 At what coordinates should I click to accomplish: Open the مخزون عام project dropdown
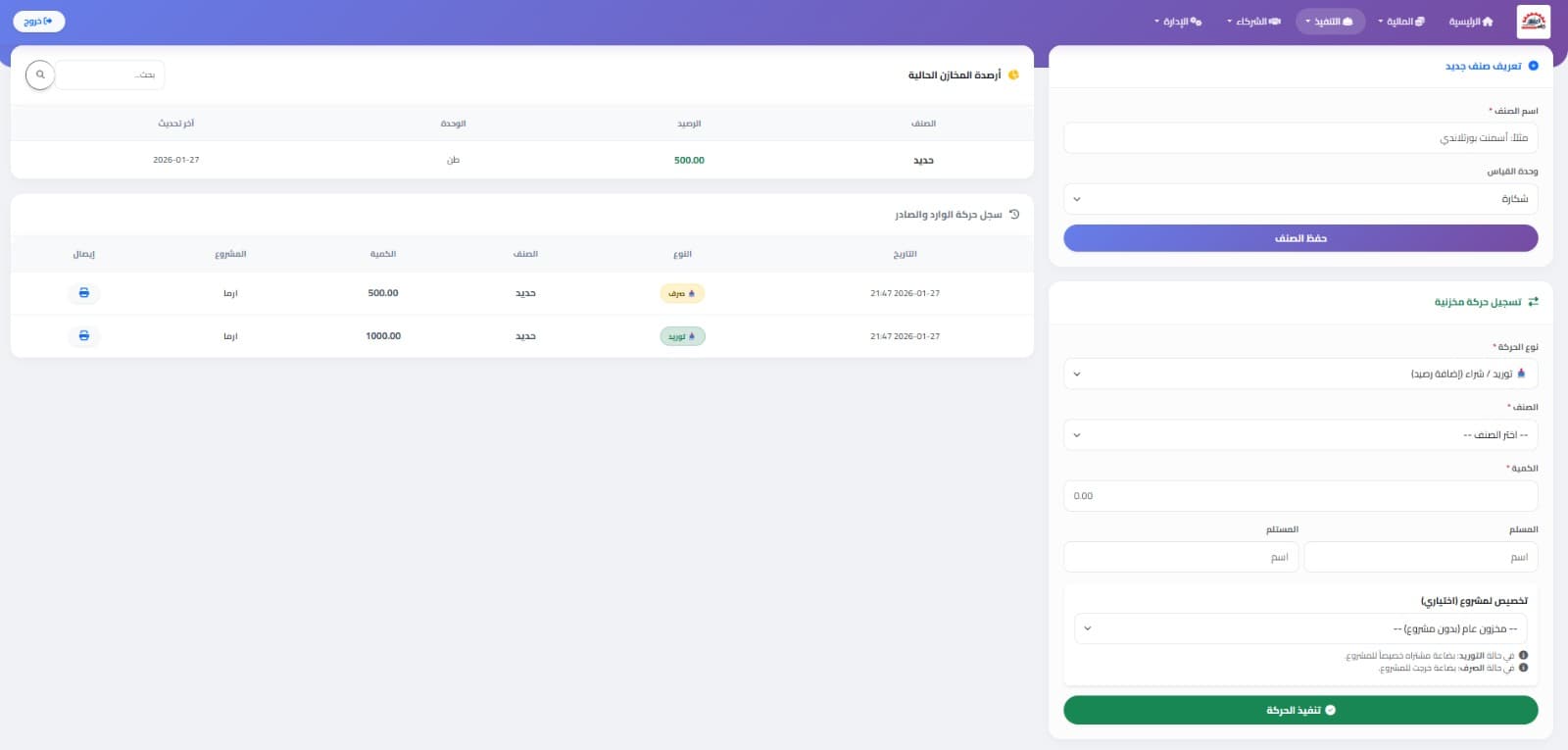coord(1300,628)
